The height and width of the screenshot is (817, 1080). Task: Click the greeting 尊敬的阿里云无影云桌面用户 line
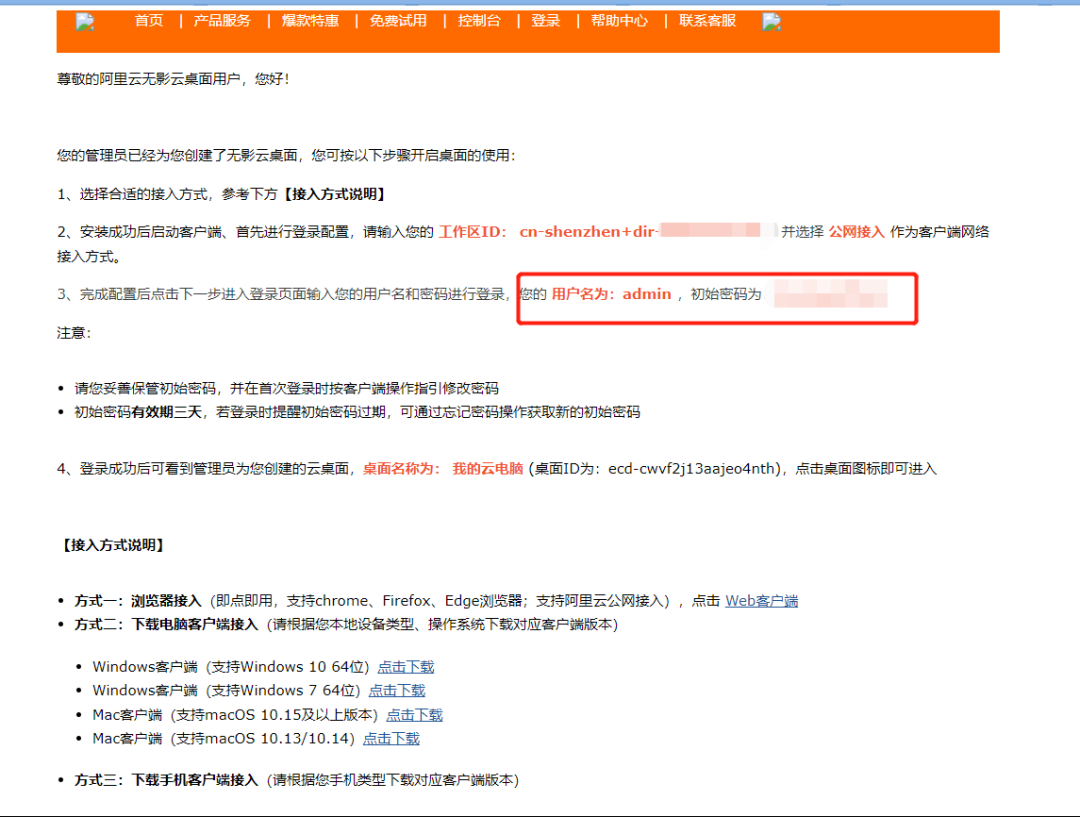coord(173,79)
